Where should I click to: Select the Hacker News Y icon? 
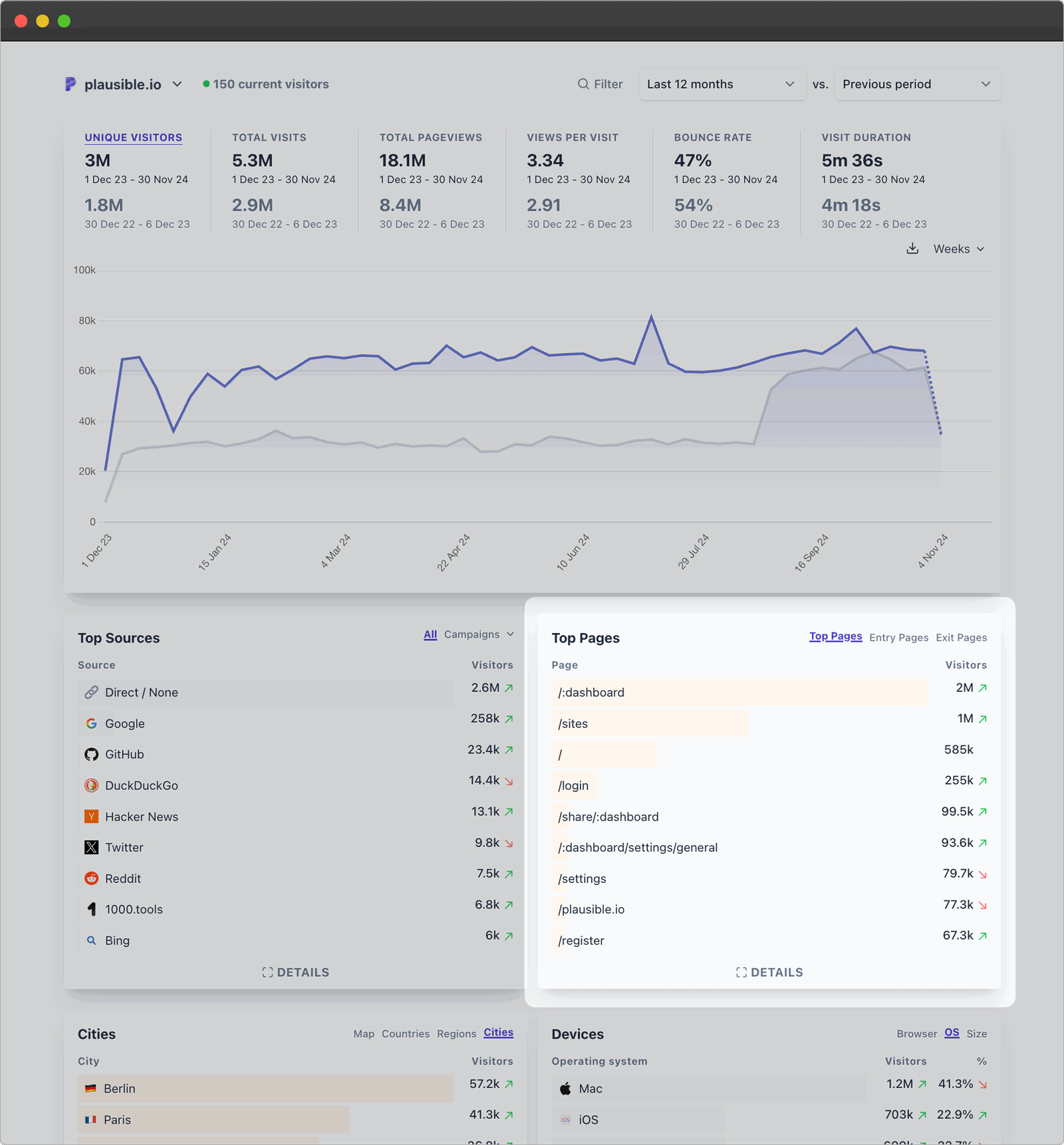[92, 816]
